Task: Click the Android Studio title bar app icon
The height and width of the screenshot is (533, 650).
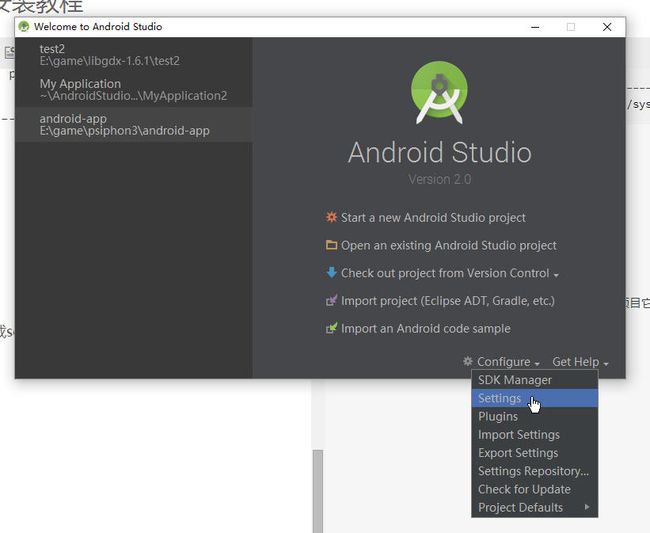Action: click(x=24, y=27)
